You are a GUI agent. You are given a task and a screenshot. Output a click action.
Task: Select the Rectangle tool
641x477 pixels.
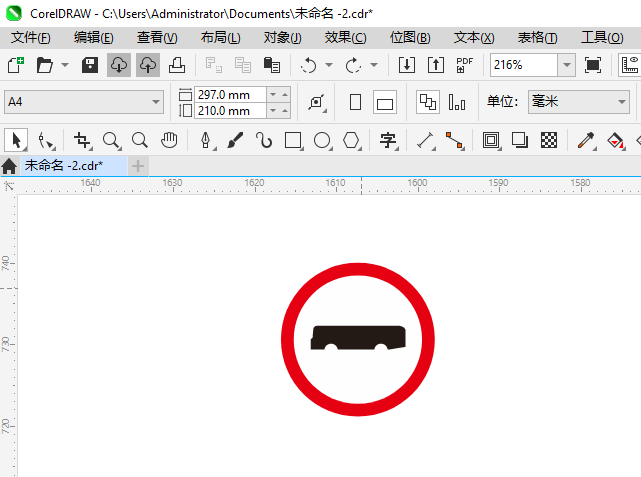(294, 141)
